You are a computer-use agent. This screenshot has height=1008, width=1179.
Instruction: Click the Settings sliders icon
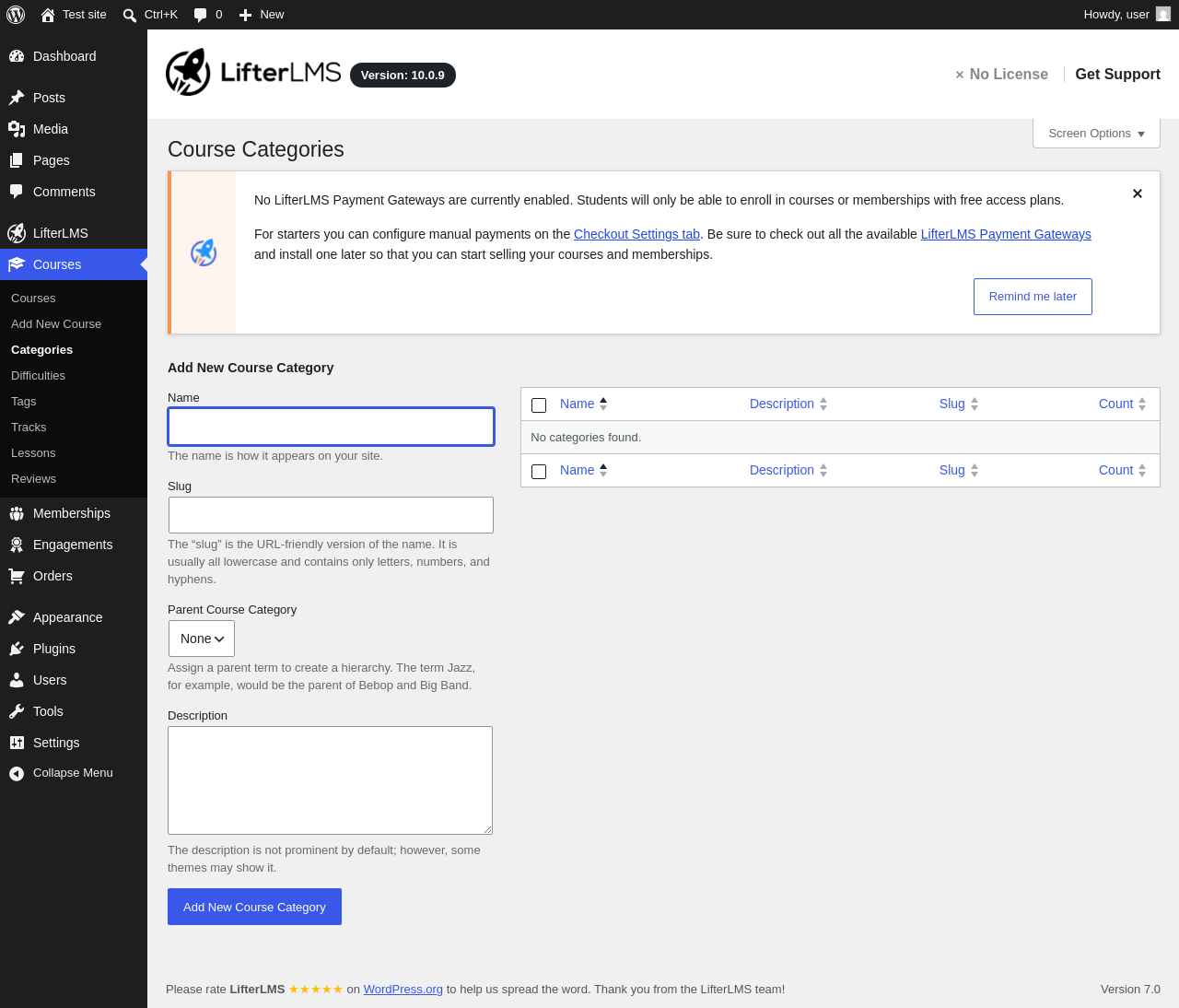point(17,743)
